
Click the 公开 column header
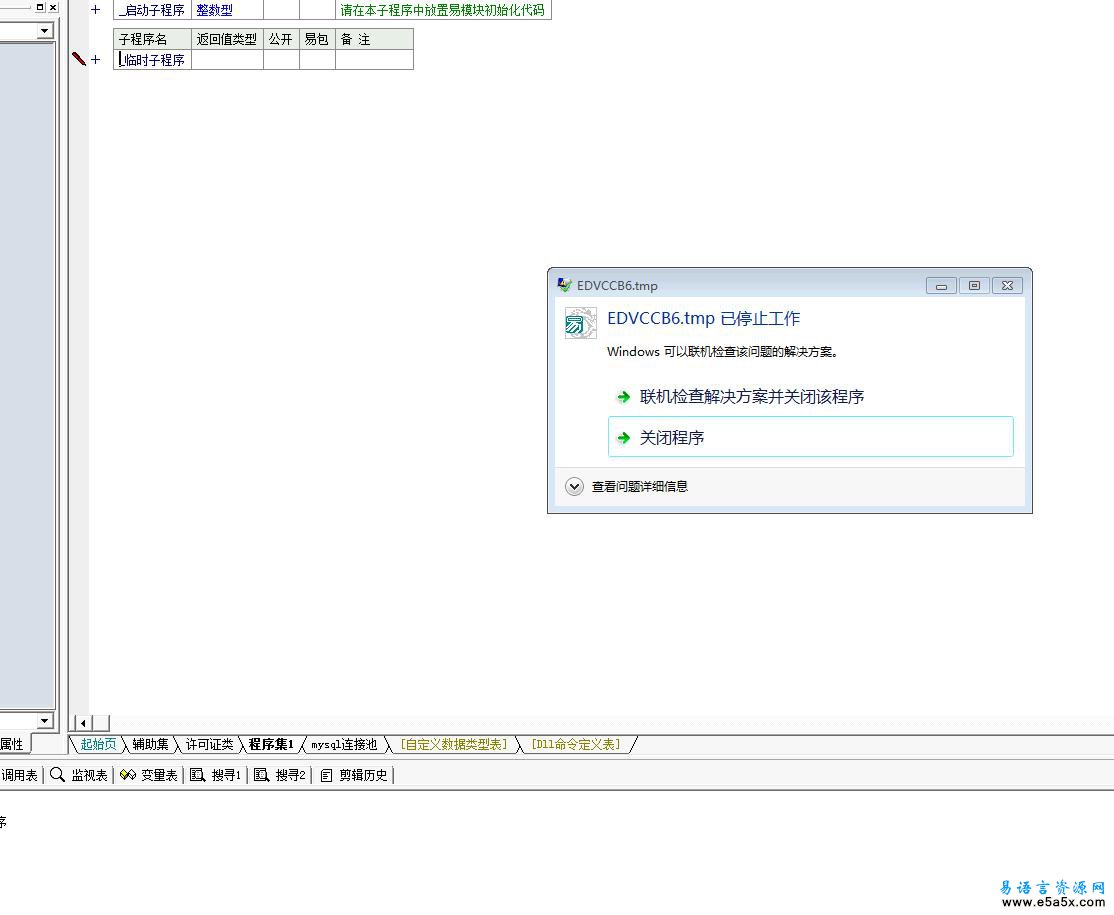(x=281, y=39)
